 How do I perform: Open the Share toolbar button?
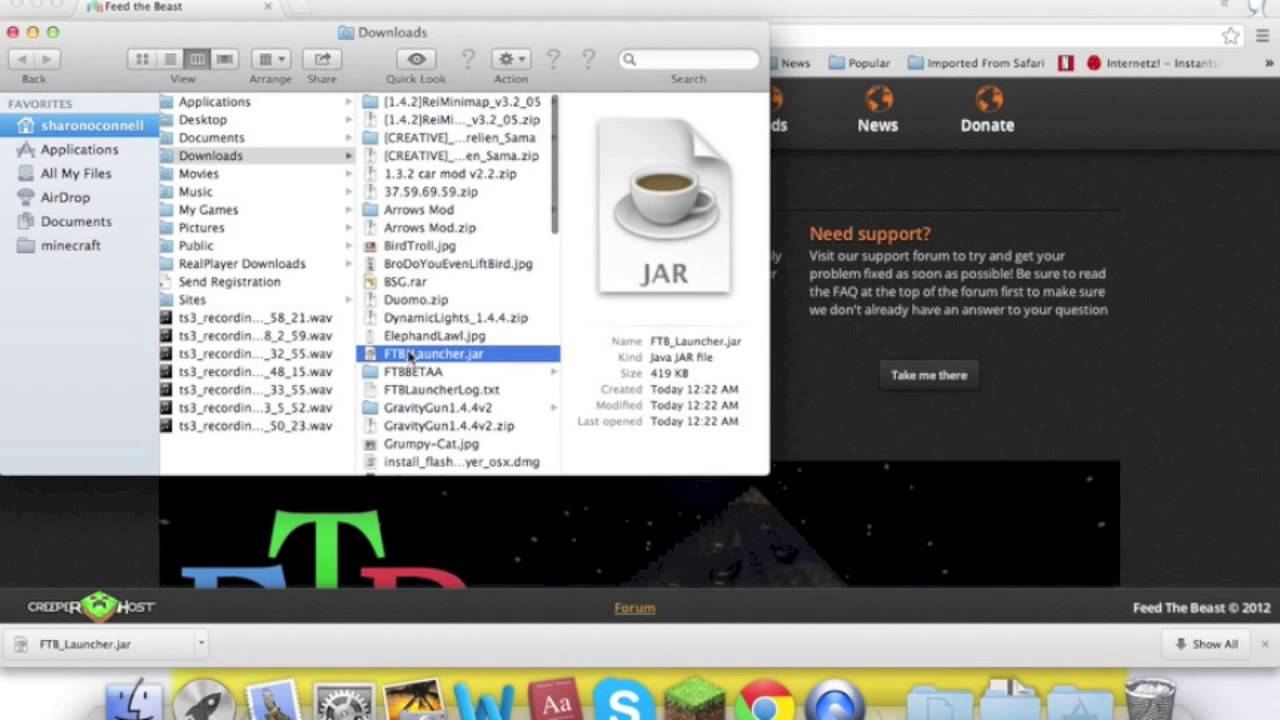pyautogui.click(x=322, y=60)
